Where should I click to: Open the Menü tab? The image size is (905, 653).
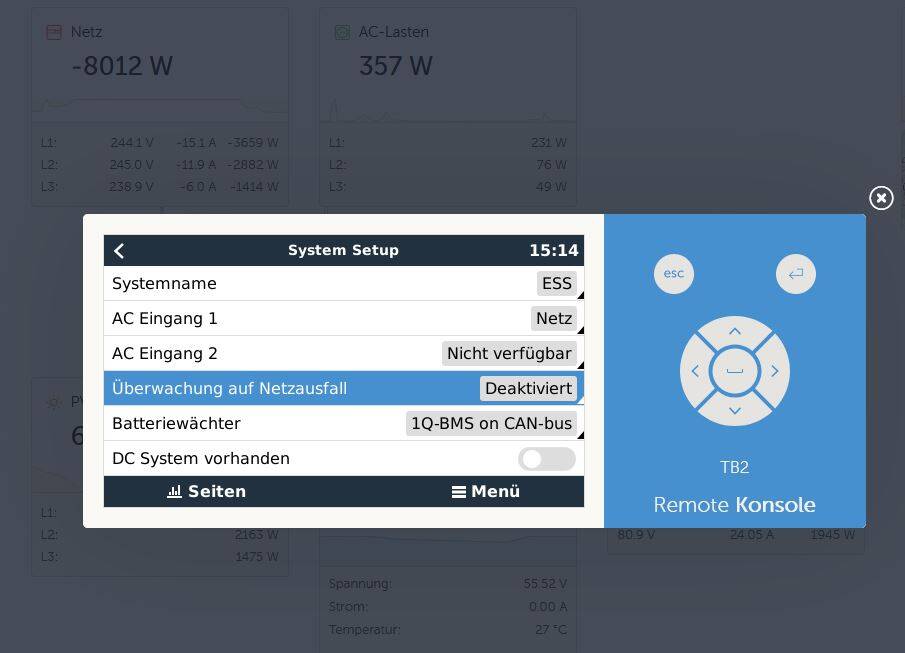point(486,492)
